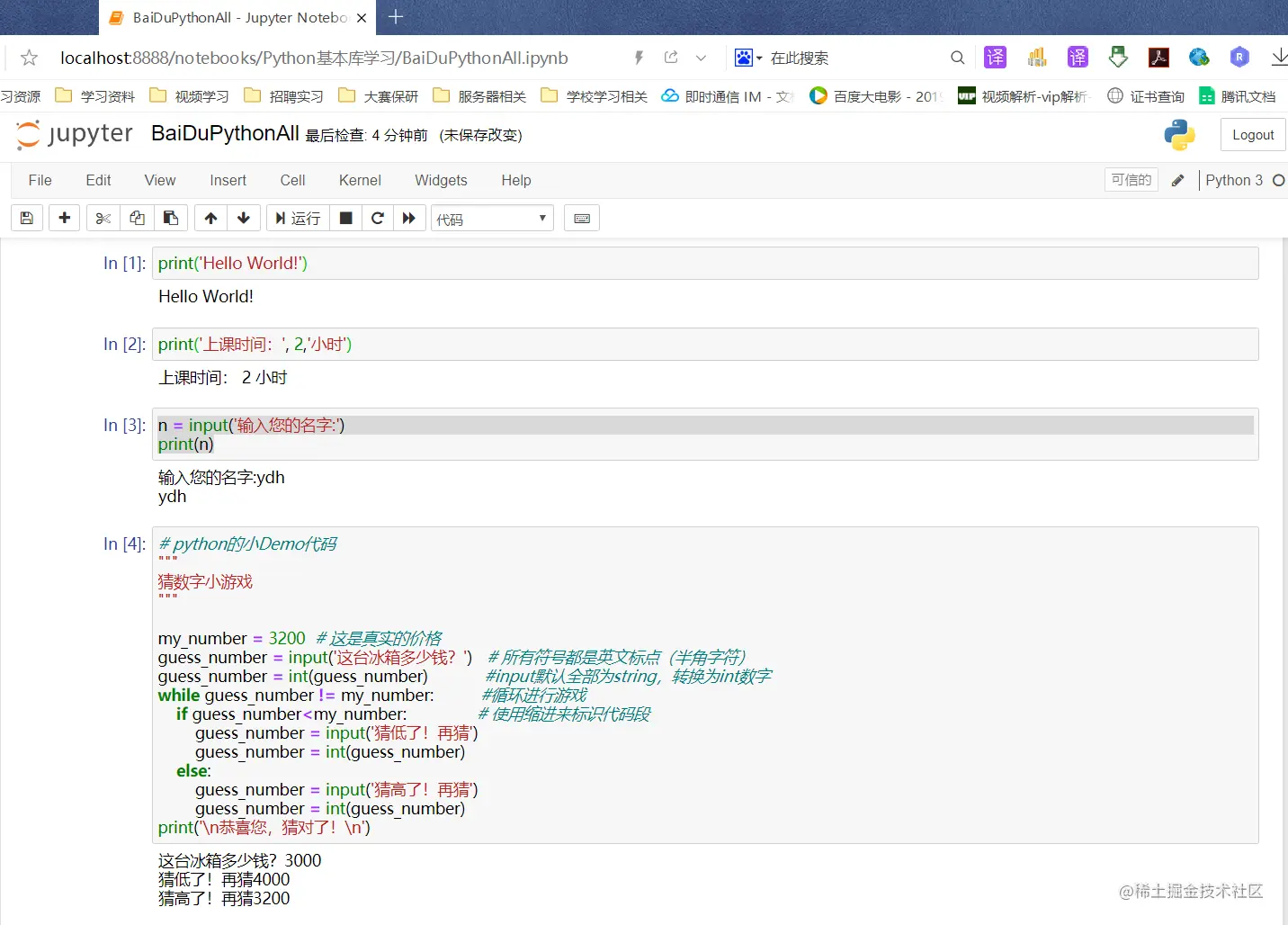
Task: Open the Widgets menu
Action: pyautogui.click(x=441, y=180)
